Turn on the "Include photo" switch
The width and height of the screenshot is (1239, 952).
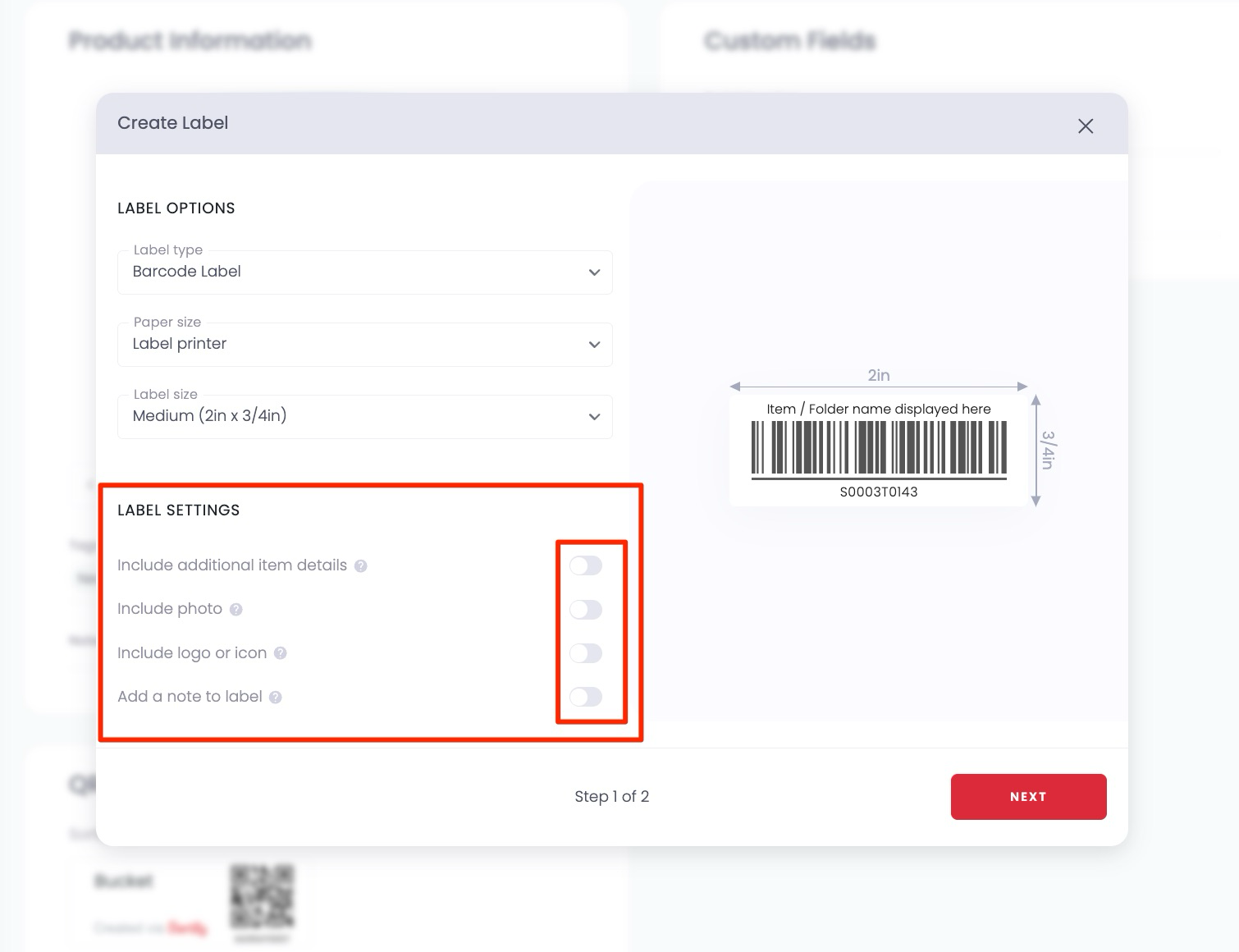(585, 609)
